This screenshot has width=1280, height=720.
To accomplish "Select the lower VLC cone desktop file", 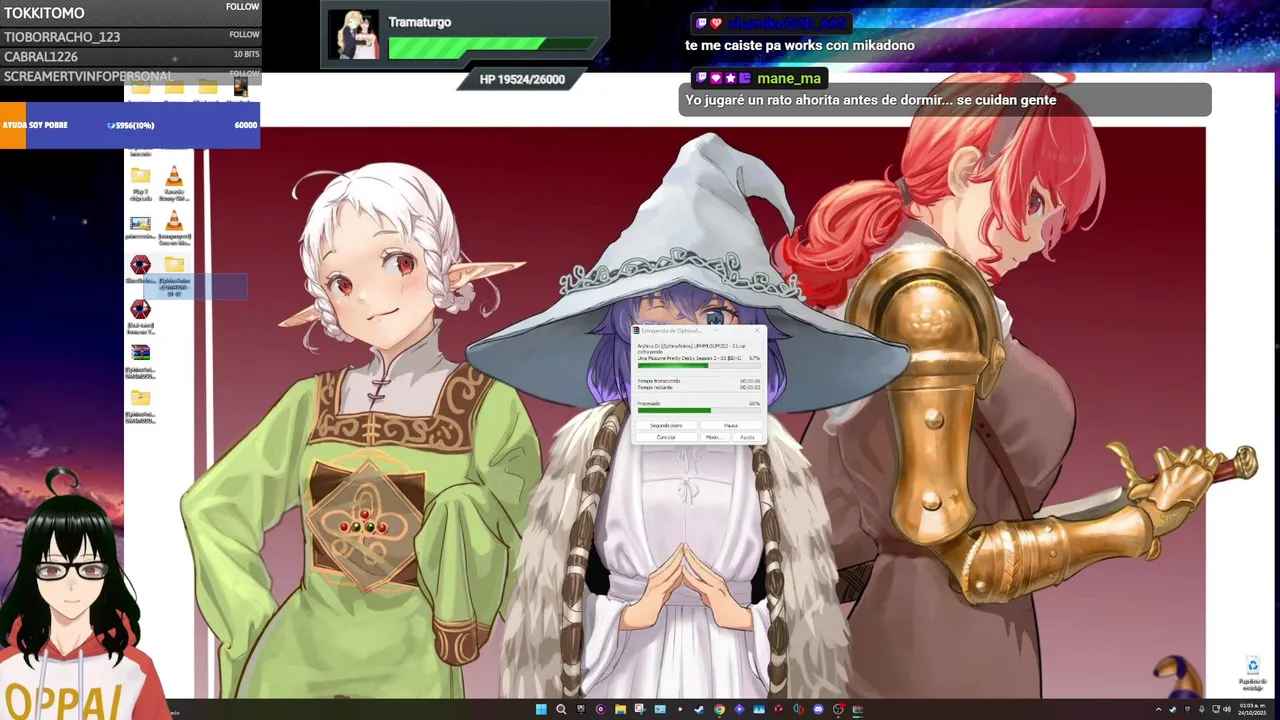I will 174,221.
